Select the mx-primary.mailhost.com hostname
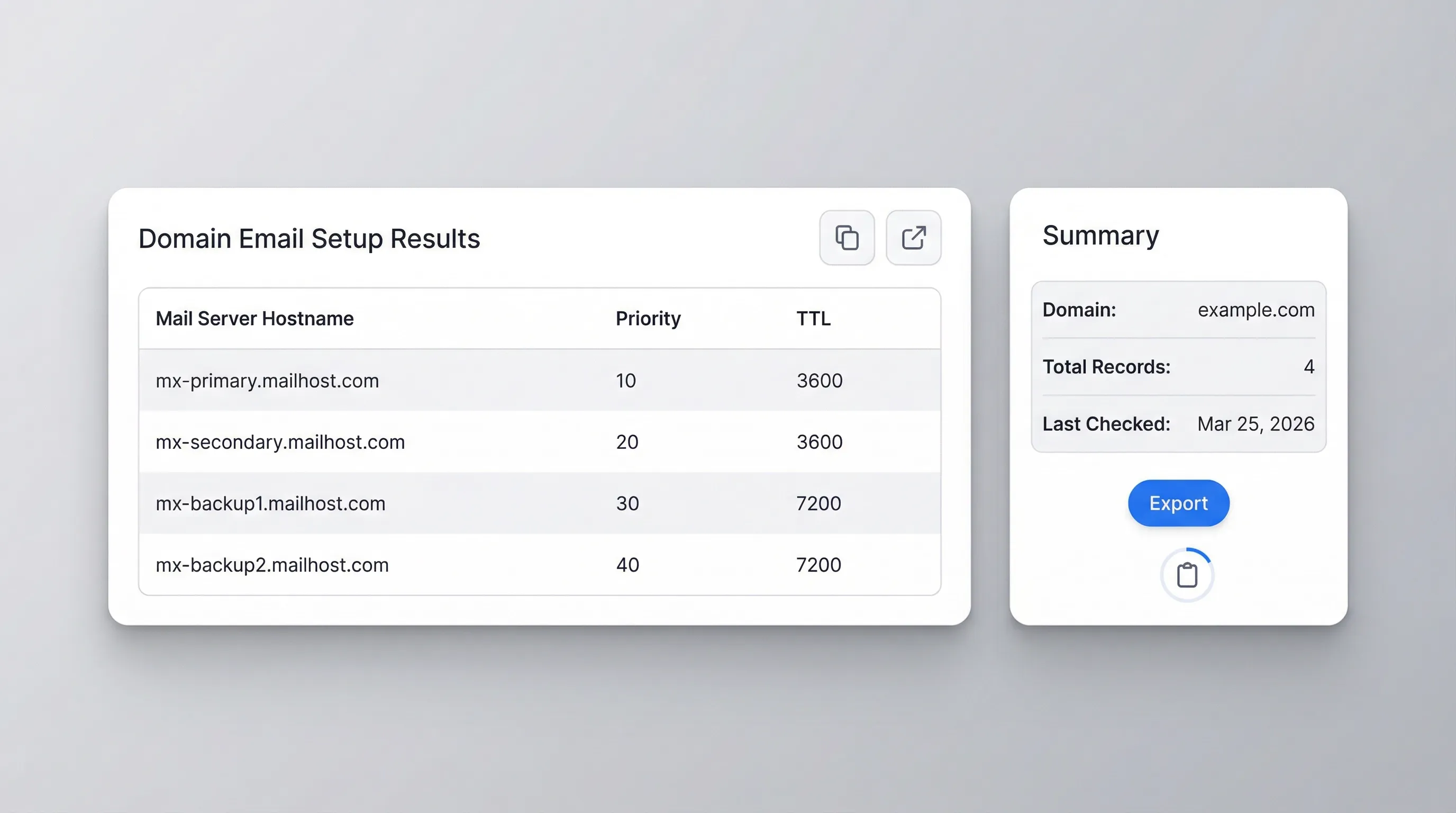1456x813 pixels. coord(267,381)
